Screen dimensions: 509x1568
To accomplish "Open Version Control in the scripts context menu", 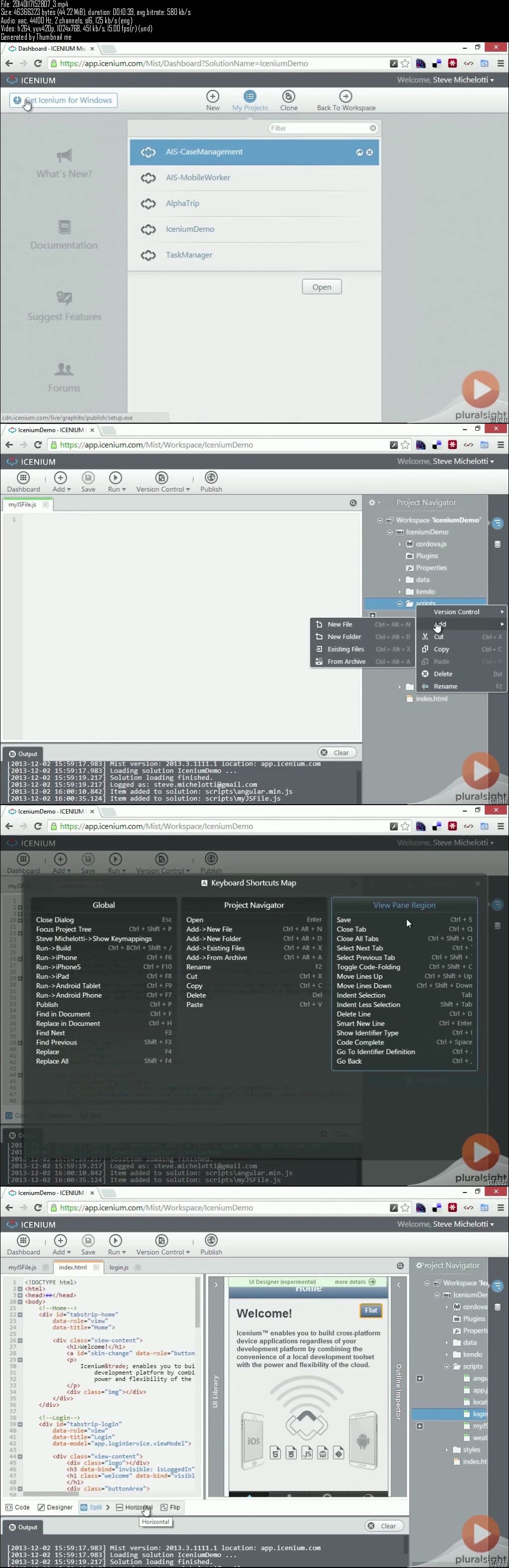I will coord(462,612).
